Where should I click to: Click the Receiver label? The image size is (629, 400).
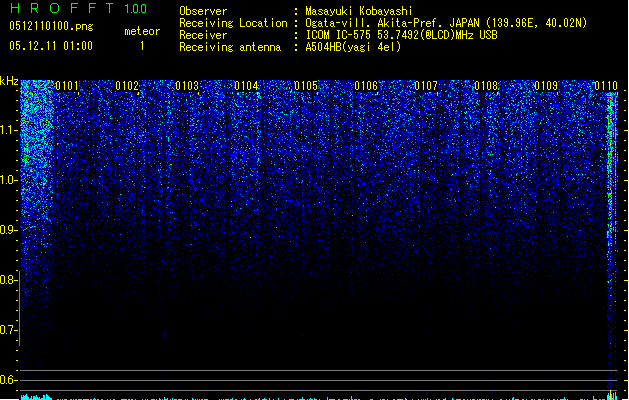tap(203, 35)
